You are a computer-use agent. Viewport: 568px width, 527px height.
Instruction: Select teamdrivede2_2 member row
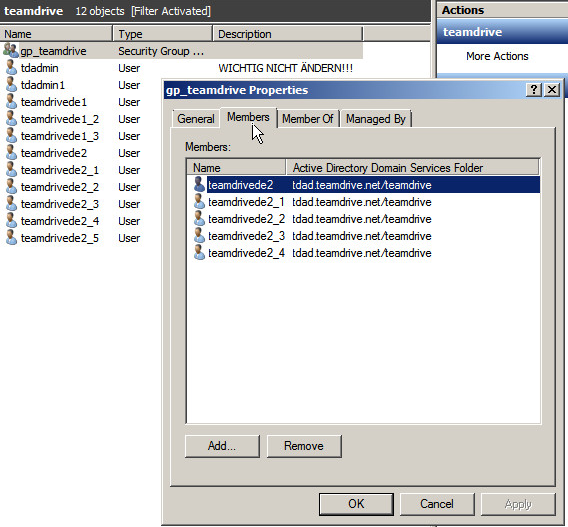363,219
